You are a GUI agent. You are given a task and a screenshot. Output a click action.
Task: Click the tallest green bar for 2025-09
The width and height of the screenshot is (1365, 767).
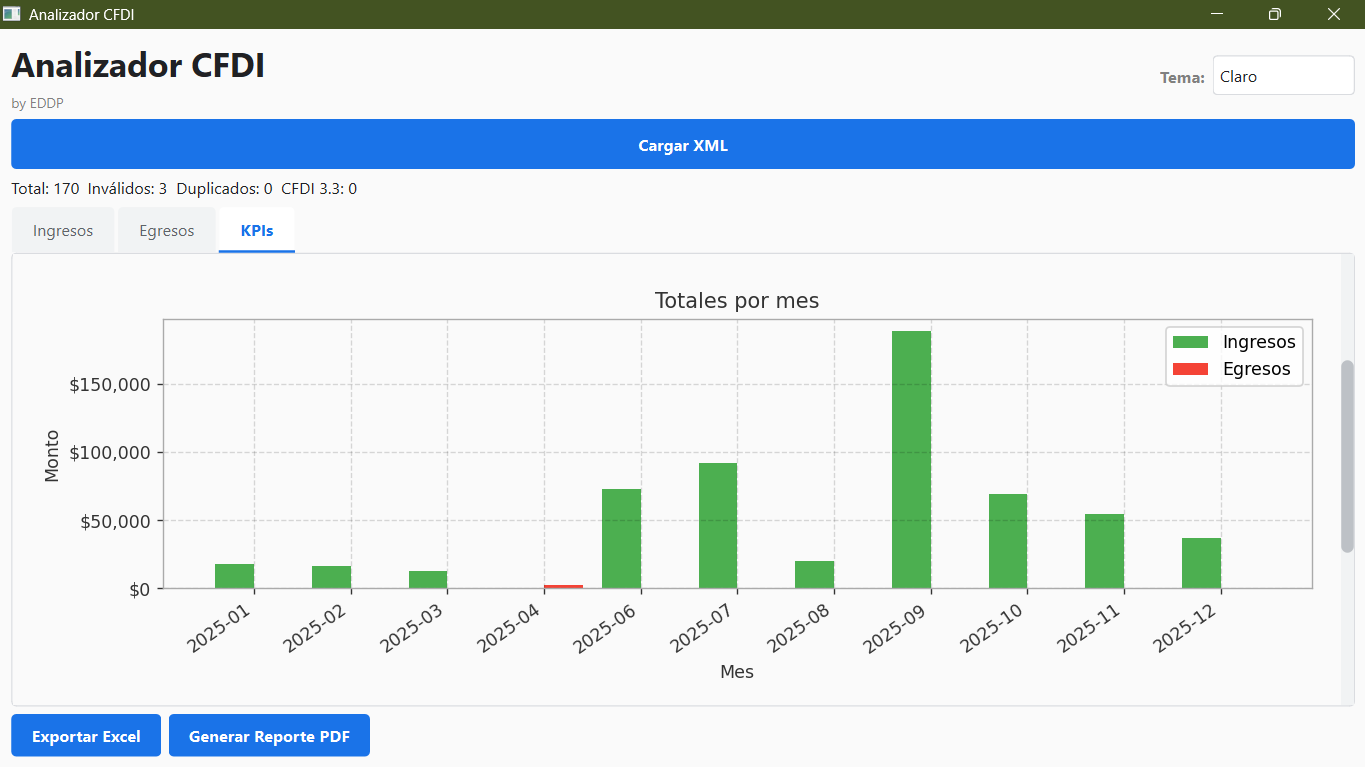click(911, 460)
